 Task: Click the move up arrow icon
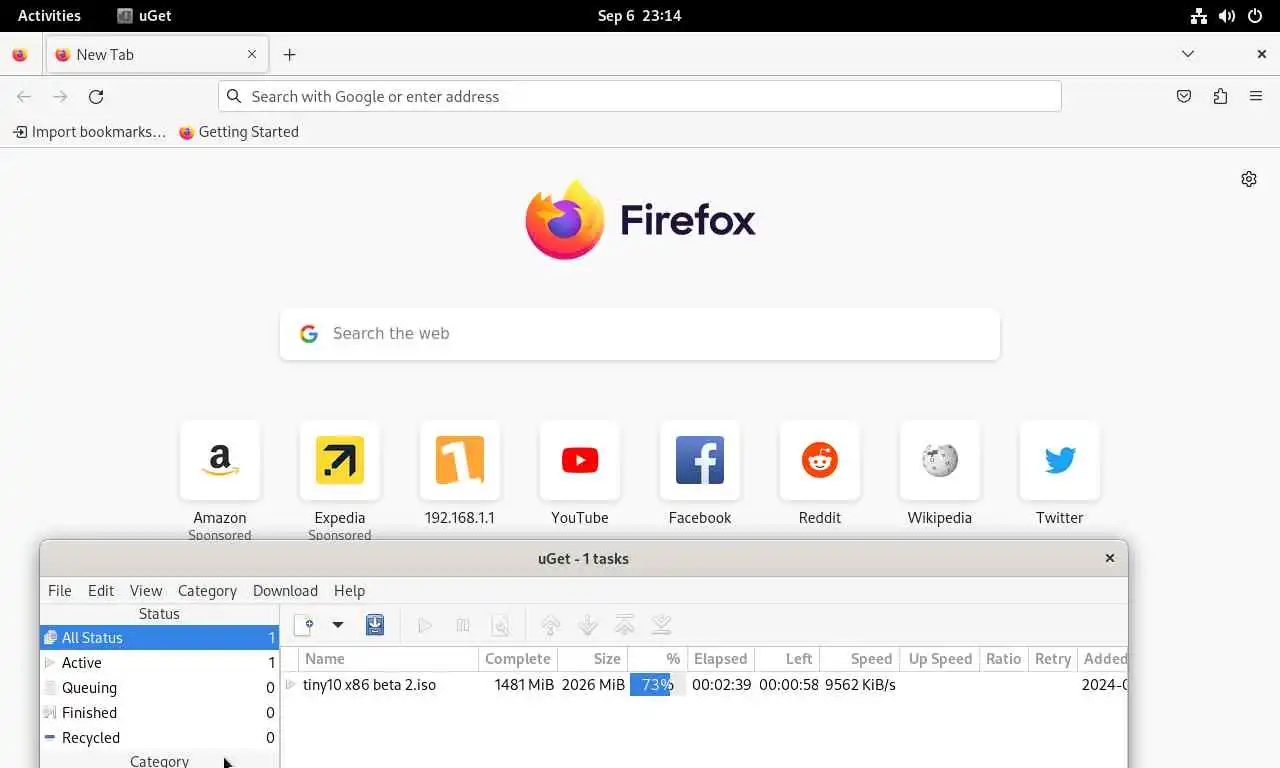(x=550, y=625)
